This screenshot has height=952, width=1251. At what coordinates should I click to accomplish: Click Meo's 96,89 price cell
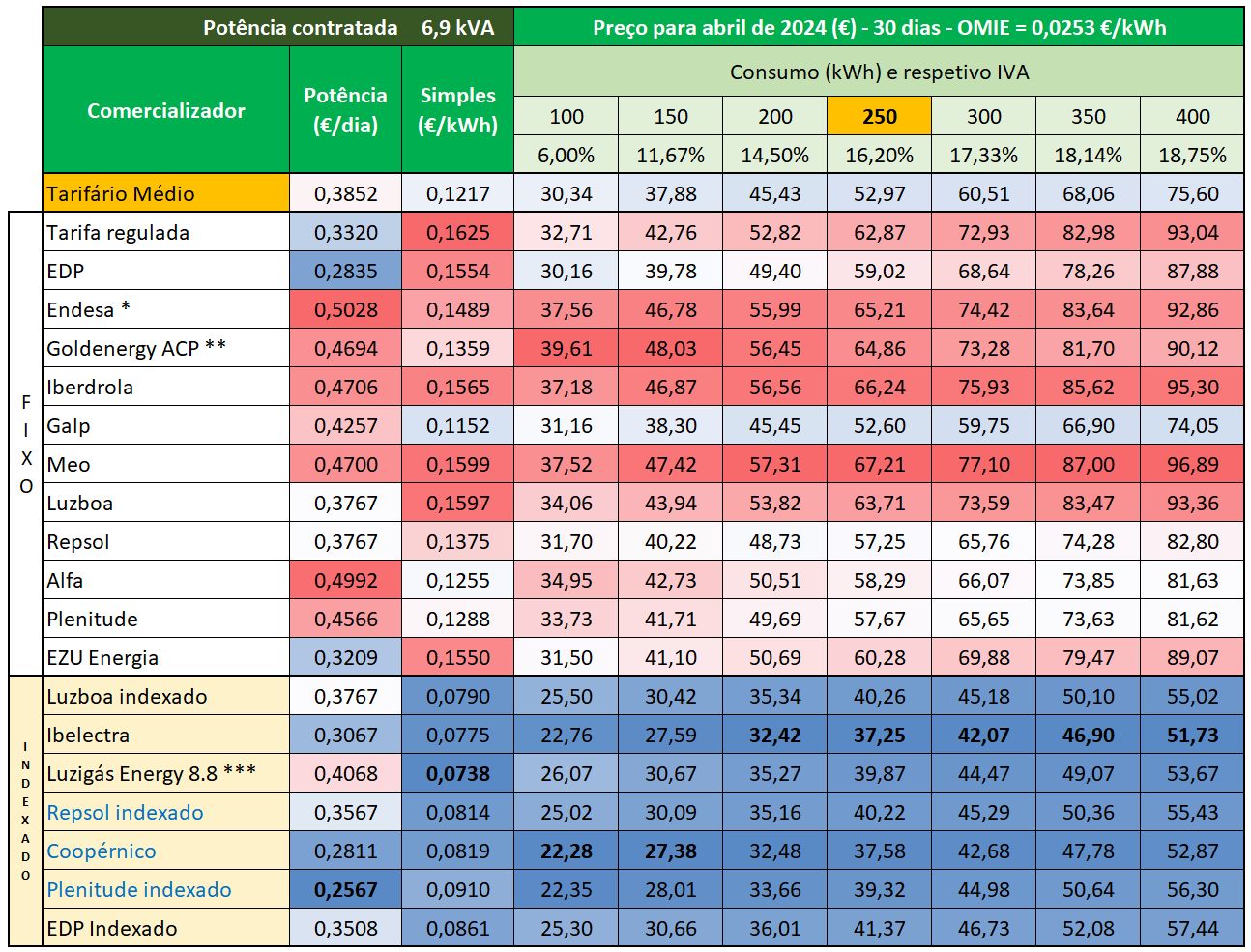(1192, 465)
